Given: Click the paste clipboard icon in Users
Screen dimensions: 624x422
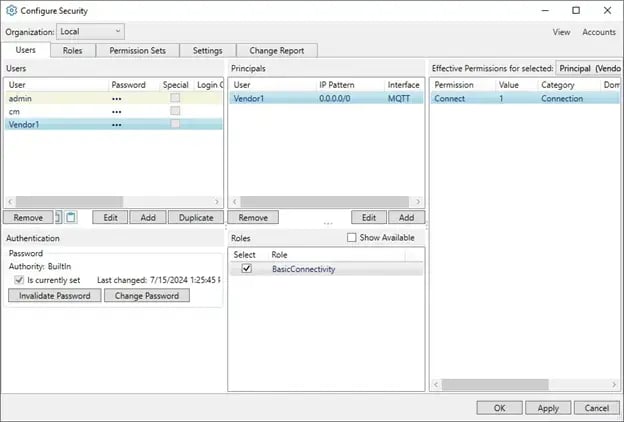Looking at the screenshot, I should click(x=71, y=217).
